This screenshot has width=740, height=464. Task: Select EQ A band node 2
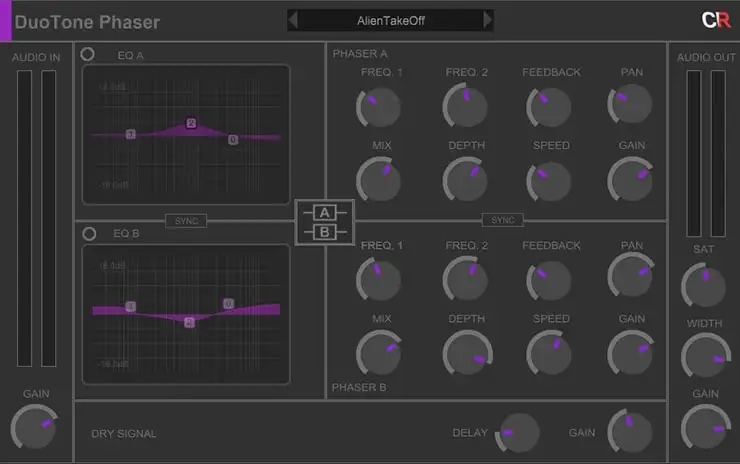pos(191,123)
